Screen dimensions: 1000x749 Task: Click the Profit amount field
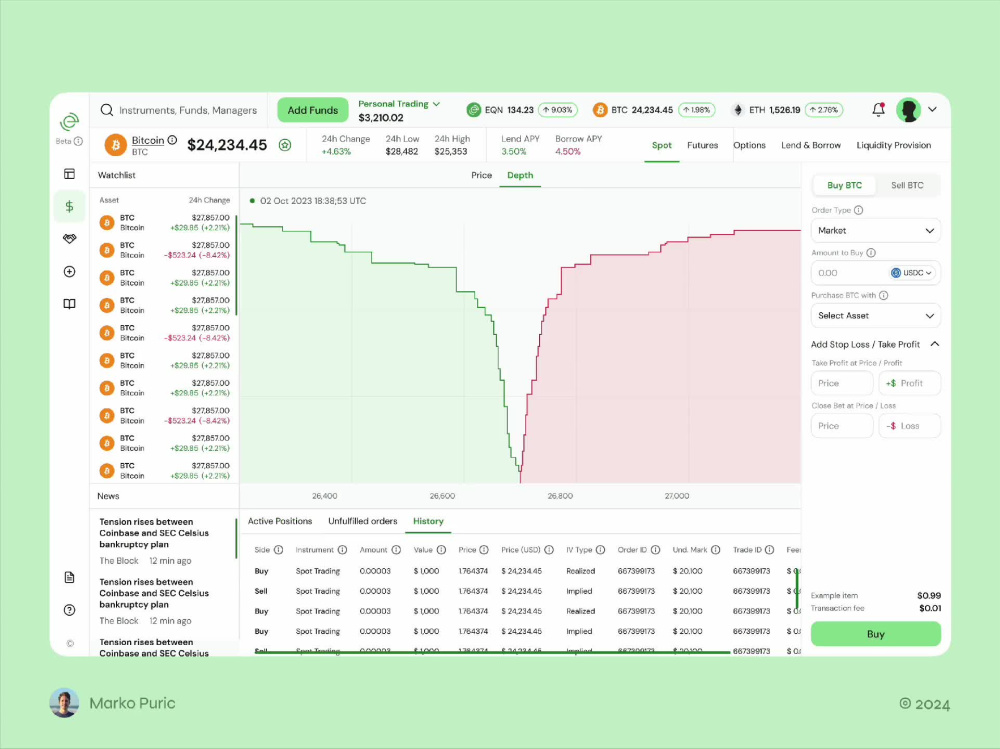click(x=909, y=383)
